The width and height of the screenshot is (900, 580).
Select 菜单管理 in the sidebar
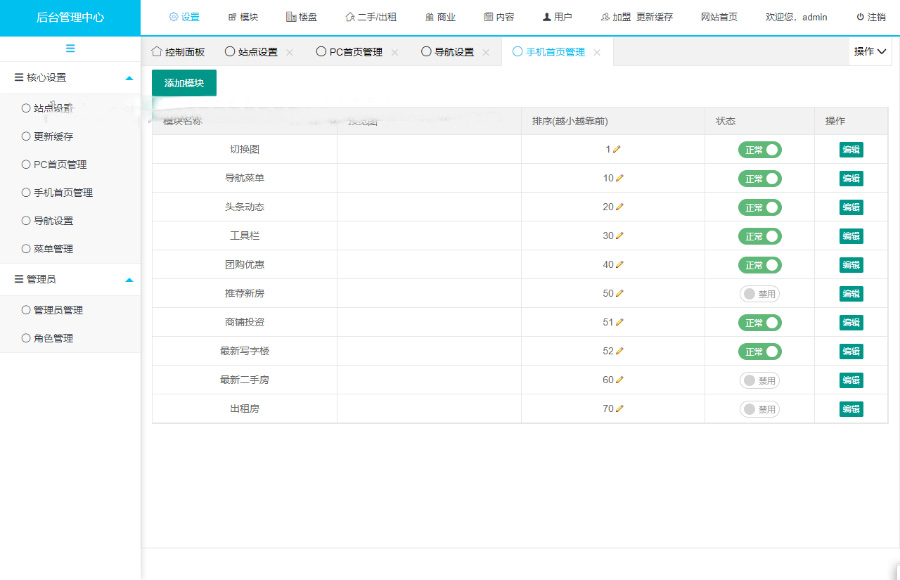coord(53,248)
